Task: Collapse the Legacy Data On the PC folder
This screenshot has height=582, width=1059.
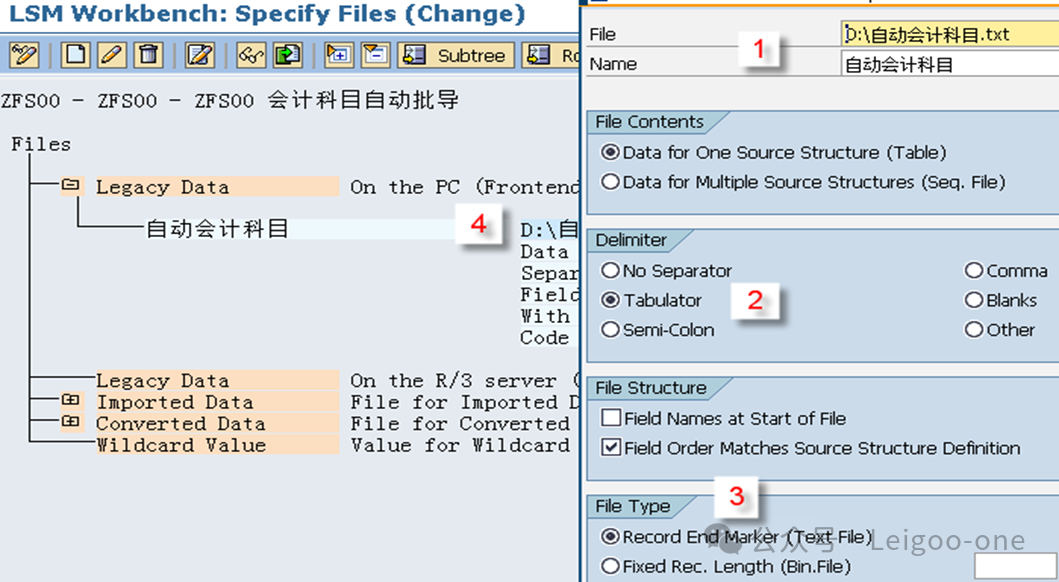Action: 70,186
